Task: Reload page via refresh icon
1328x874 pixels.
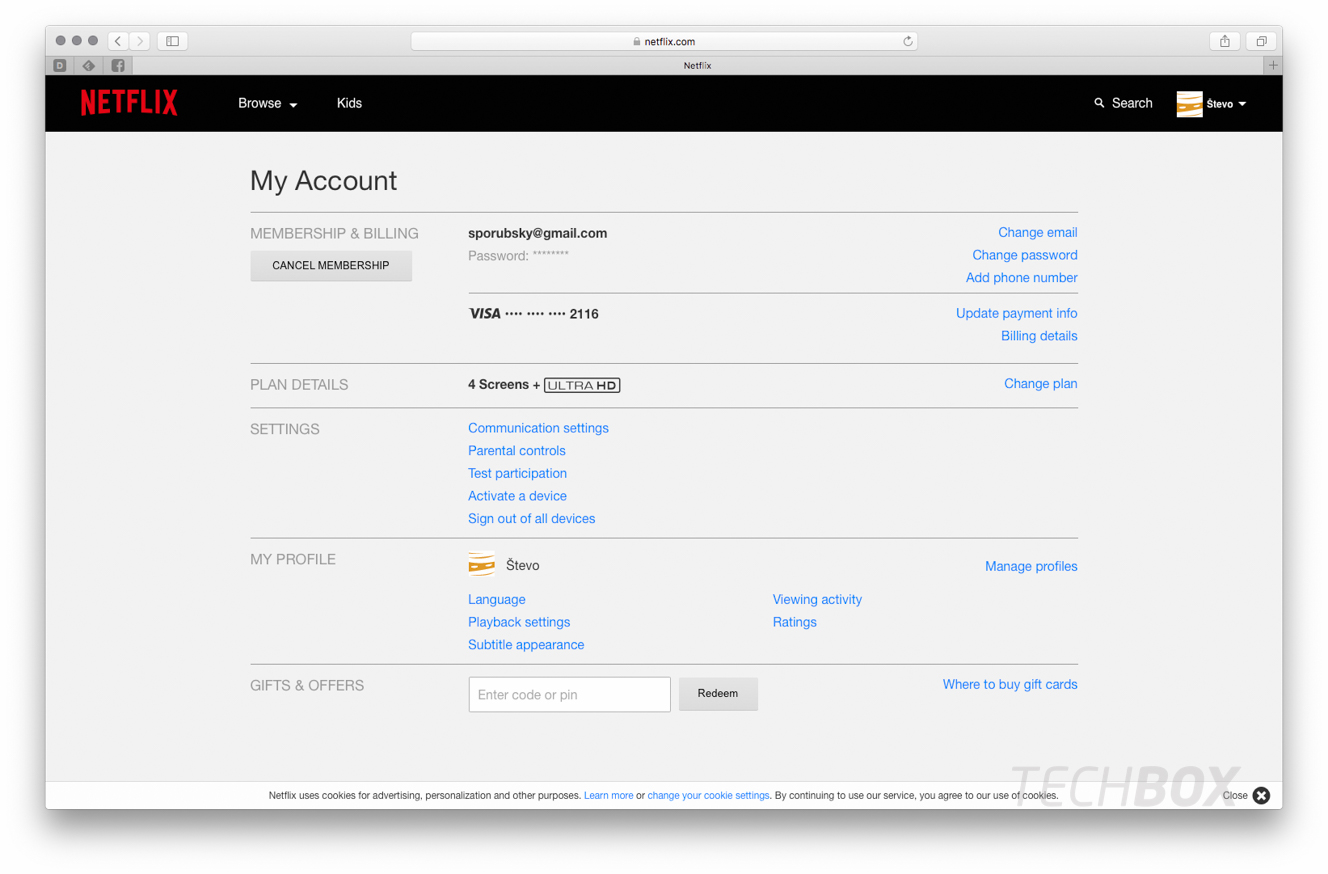Action: pos(908,41)
